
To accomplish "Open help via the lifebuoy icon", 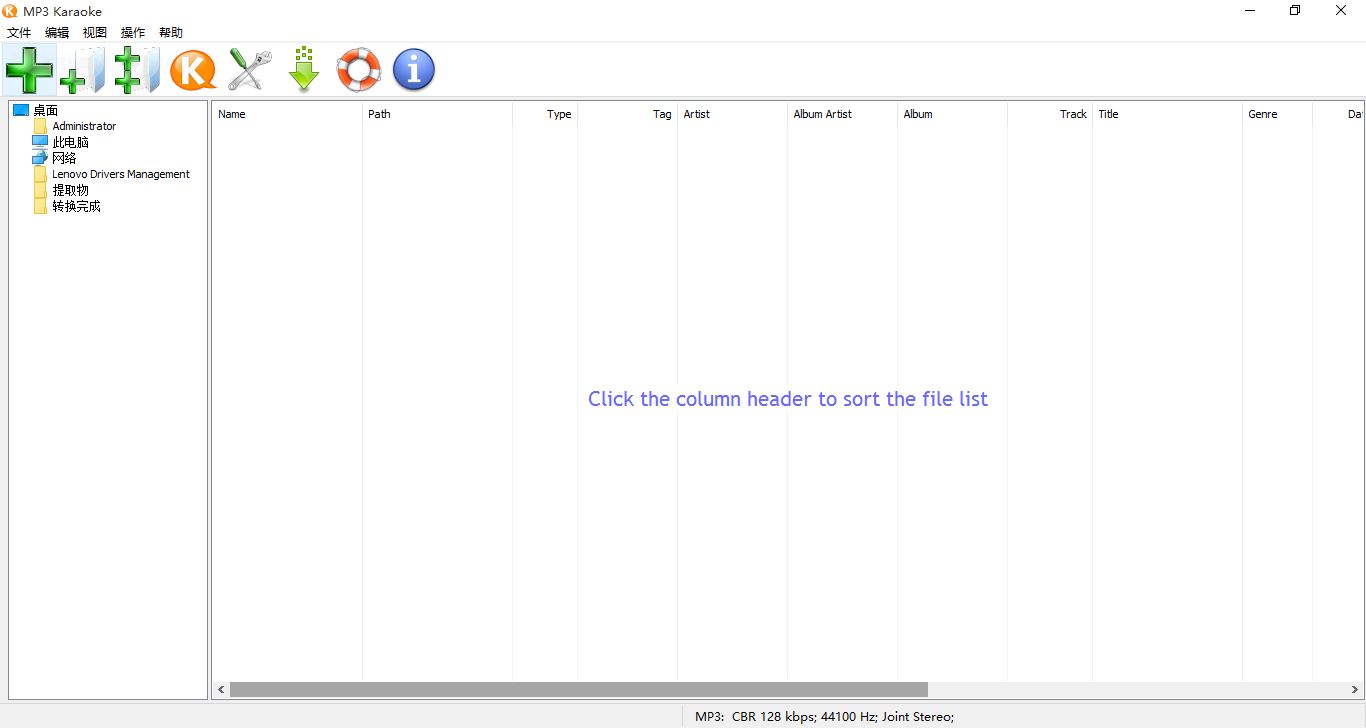I will (x=359, y=70).
